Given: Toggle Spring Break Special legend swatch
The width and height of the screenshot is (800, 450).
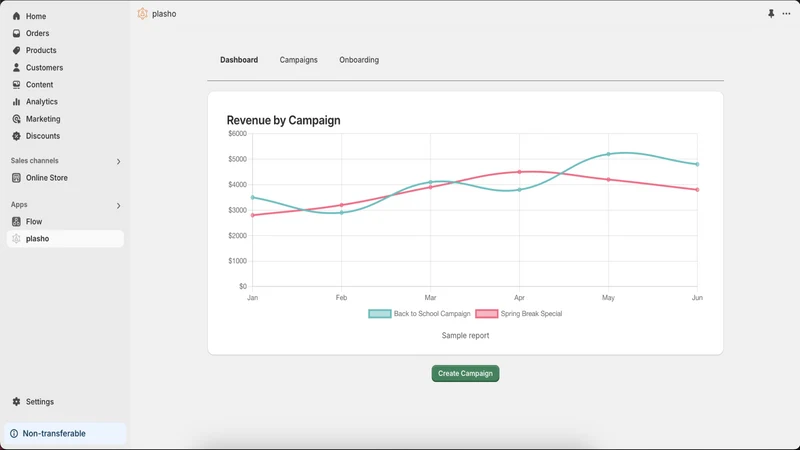Looking at the screenshot, I should [x=487, y=314].
